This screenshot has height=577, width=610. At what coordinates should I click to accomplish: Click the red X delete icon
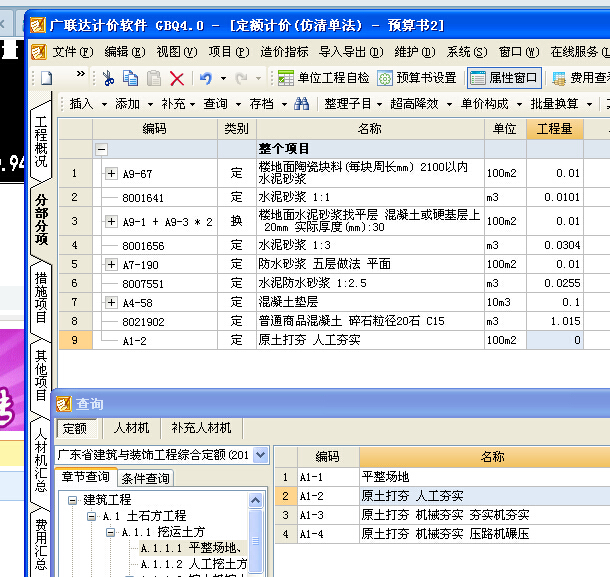177,79
